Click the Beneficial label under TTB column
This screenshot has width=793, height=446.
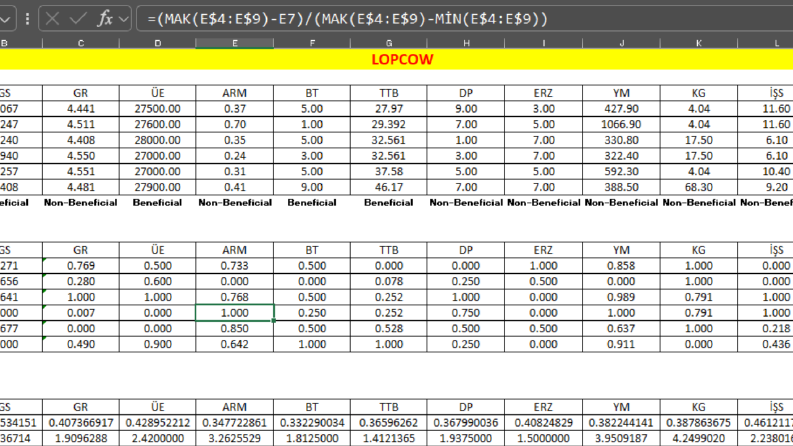[388, 203]
